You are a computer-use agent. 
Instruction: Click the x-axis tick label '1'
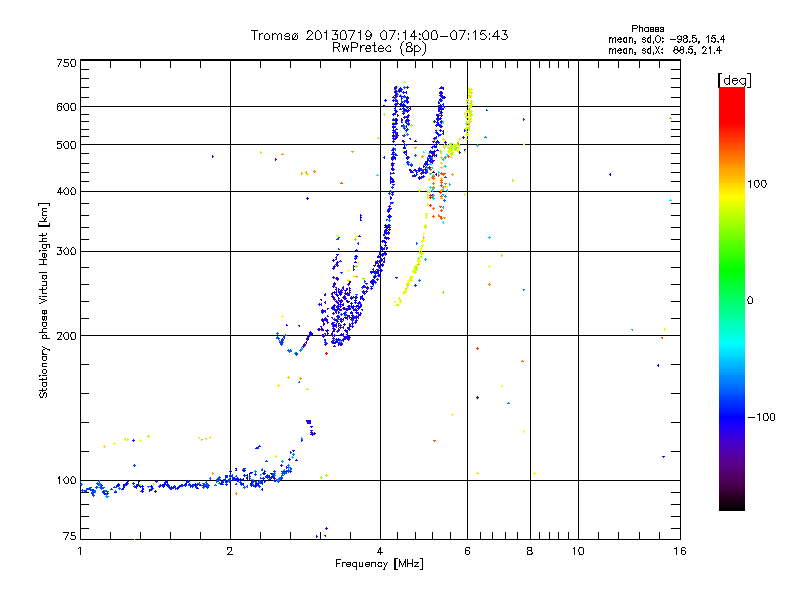pos(80,551)
